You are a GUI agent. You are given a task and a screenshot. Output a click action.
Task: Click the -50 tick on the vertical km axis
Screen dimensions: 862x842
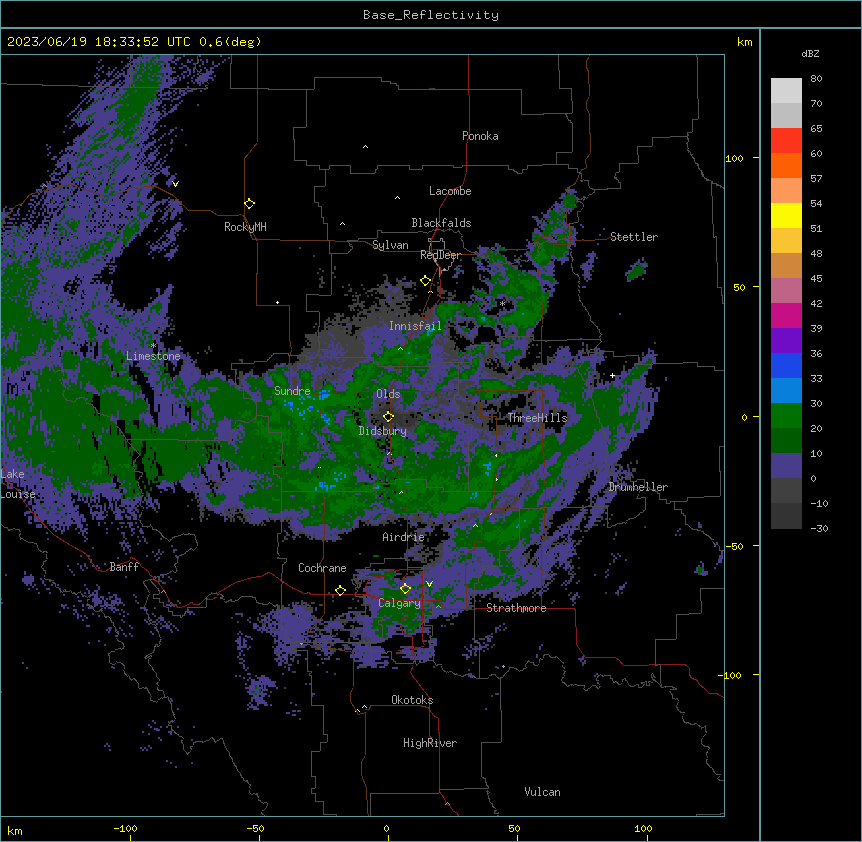[x=734, y=546]
